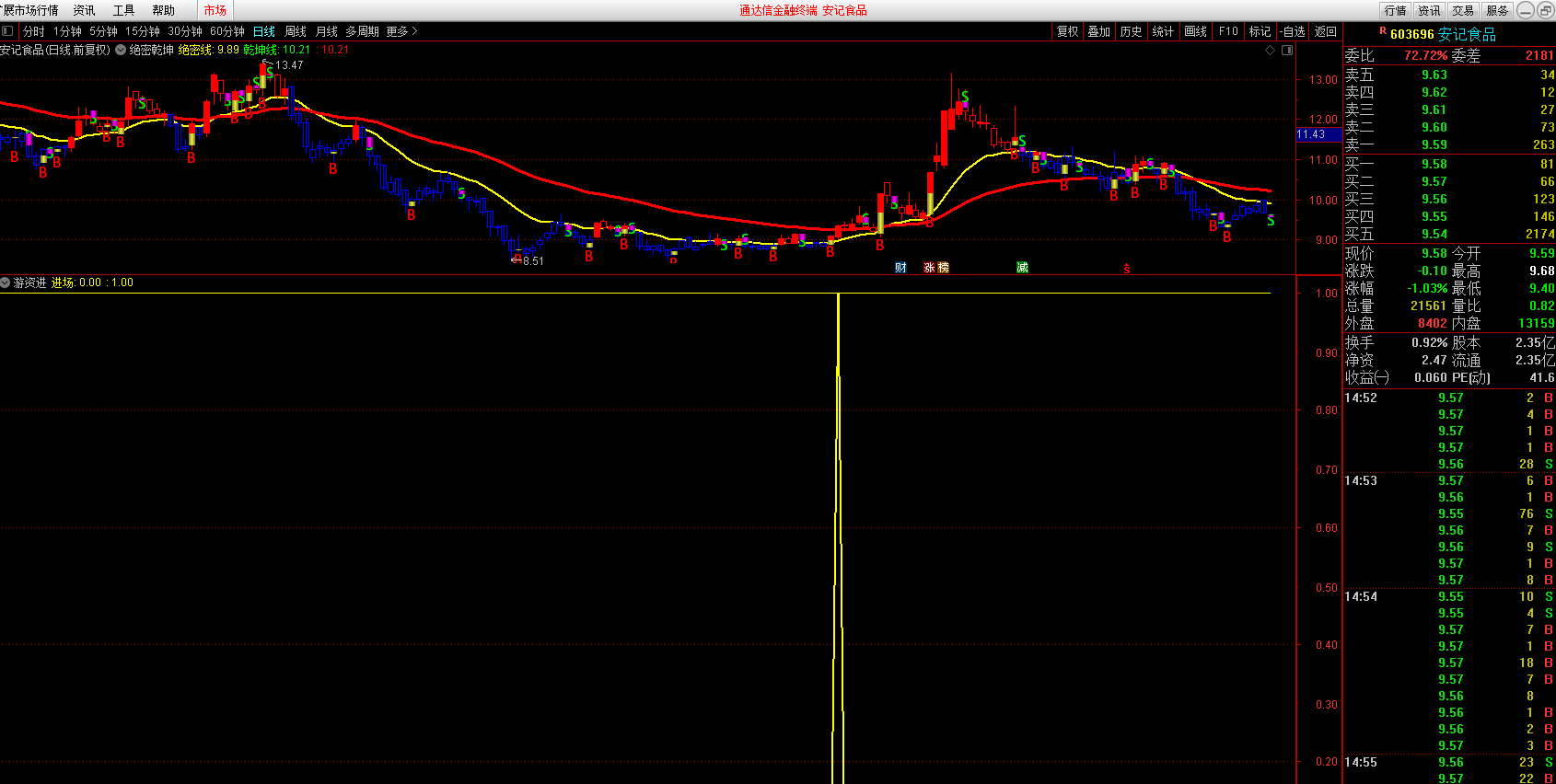This screenshot has width=1556, height=784.
Task: Click the 统计 statistics button
Action: [1163, 31]
